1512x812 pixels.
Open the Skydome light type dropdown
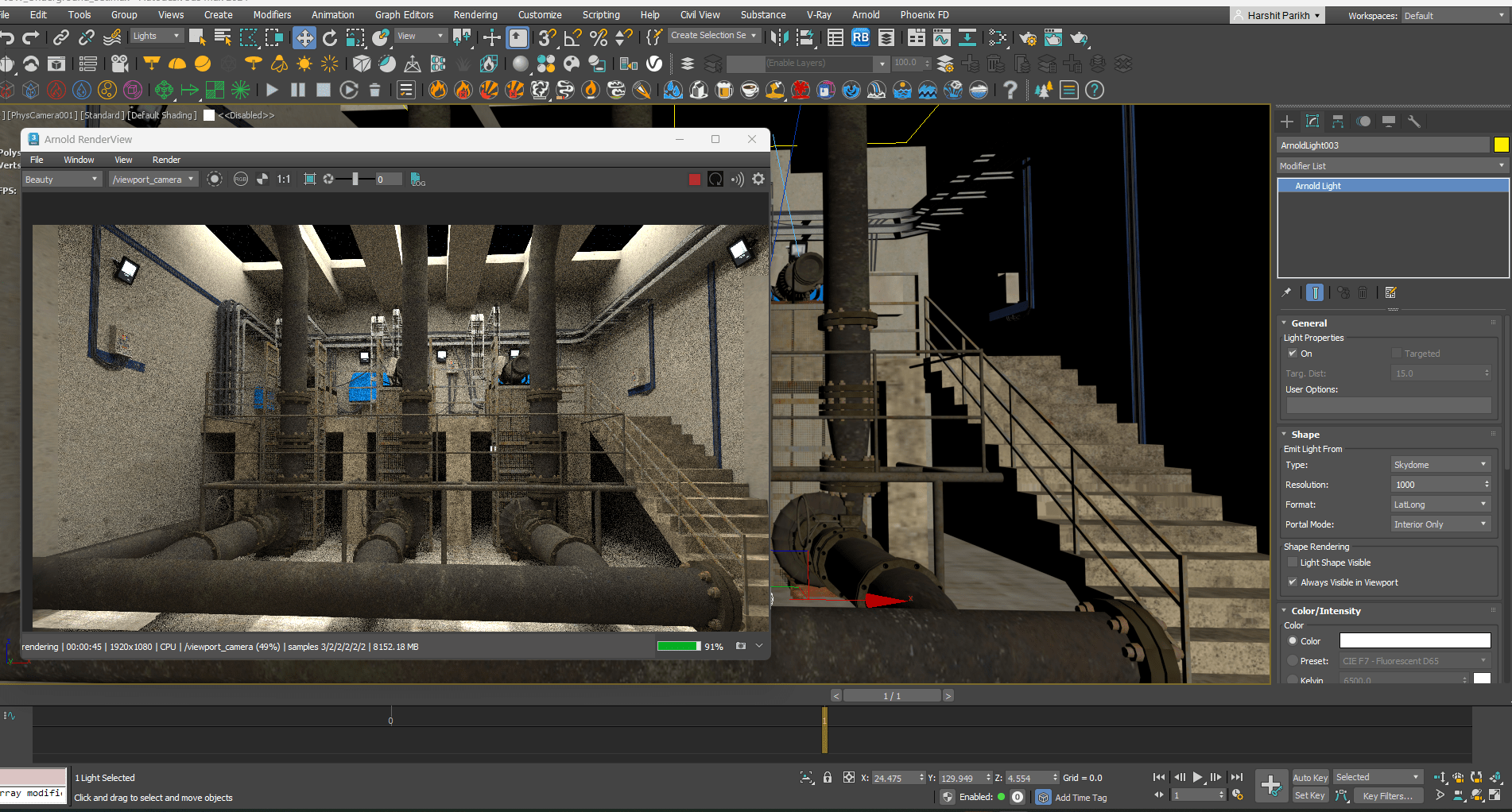point(1440,465)
